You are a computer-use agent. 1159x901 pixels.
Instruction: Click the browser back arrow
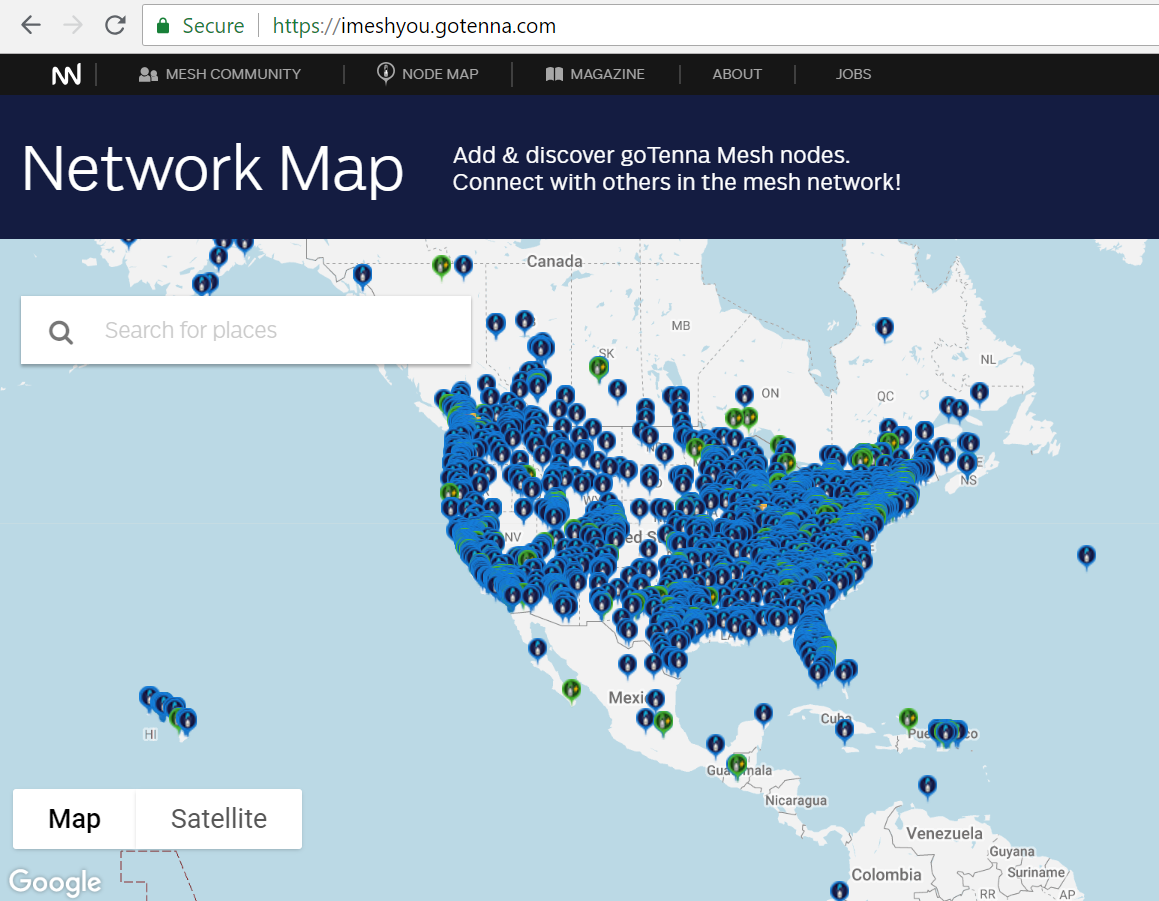point(31,26)
